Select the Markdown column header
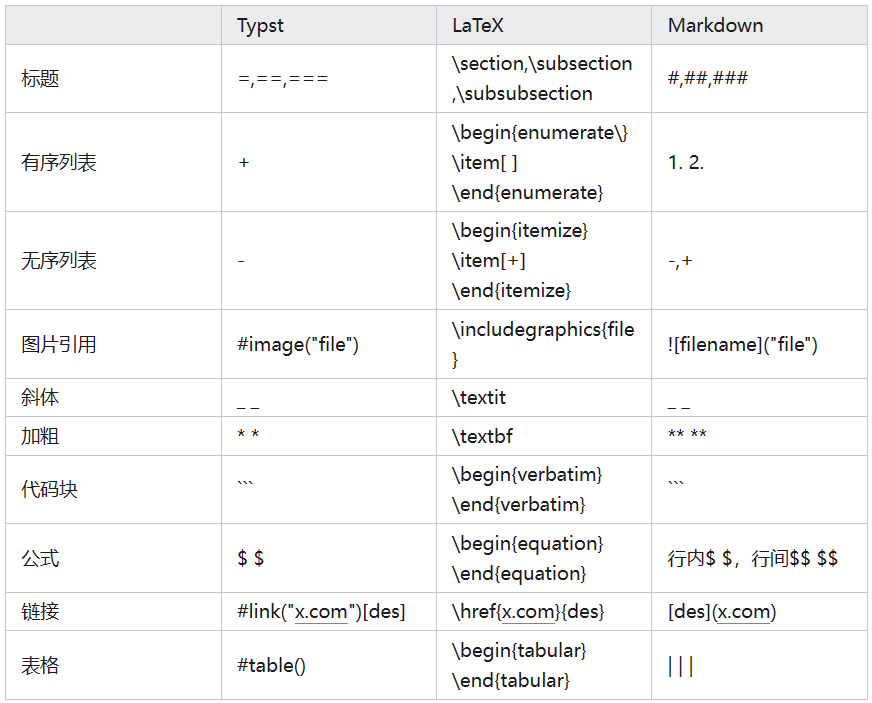Image resolution: width=872 pixels, height=703 pixels. tap(715, 26)
